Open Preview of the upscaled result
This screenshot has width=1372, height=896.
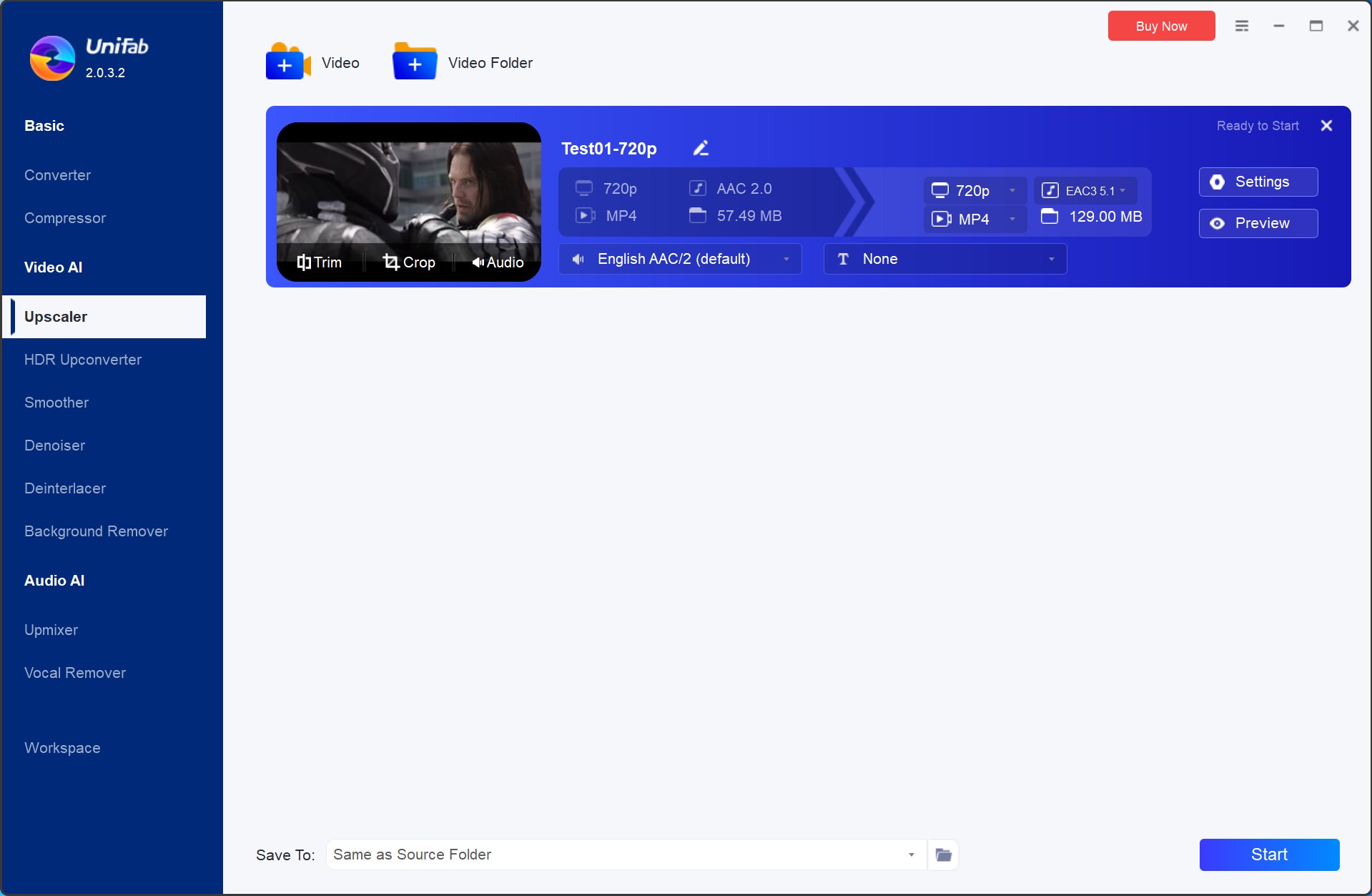click(1258, 223)
